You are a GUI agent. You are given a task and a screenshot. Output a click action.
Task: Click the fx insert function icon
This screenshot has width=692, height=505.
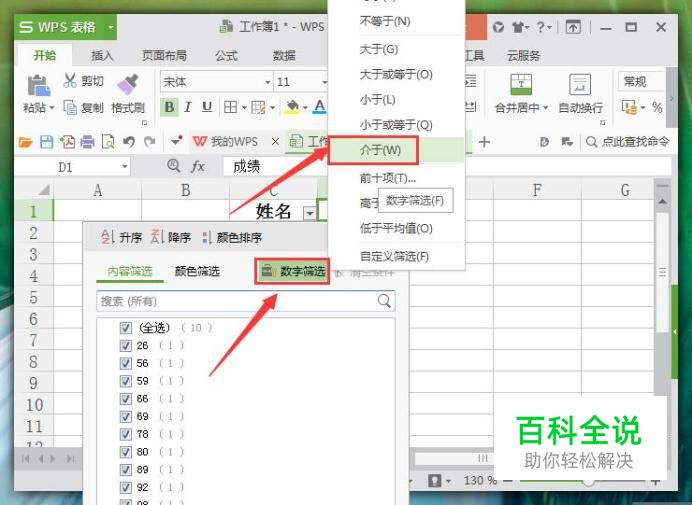click(x=198, y=167)
